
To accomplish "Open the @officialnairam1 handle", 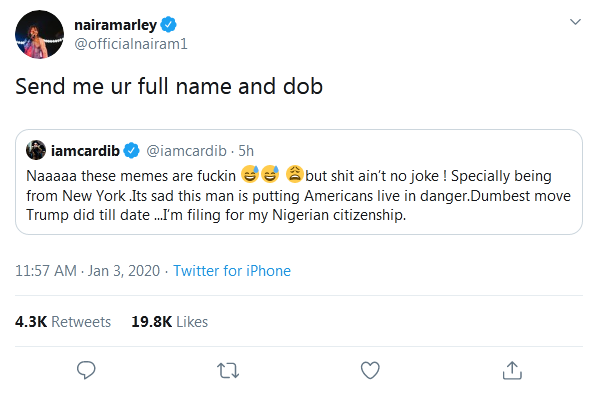I will [131, 44].
